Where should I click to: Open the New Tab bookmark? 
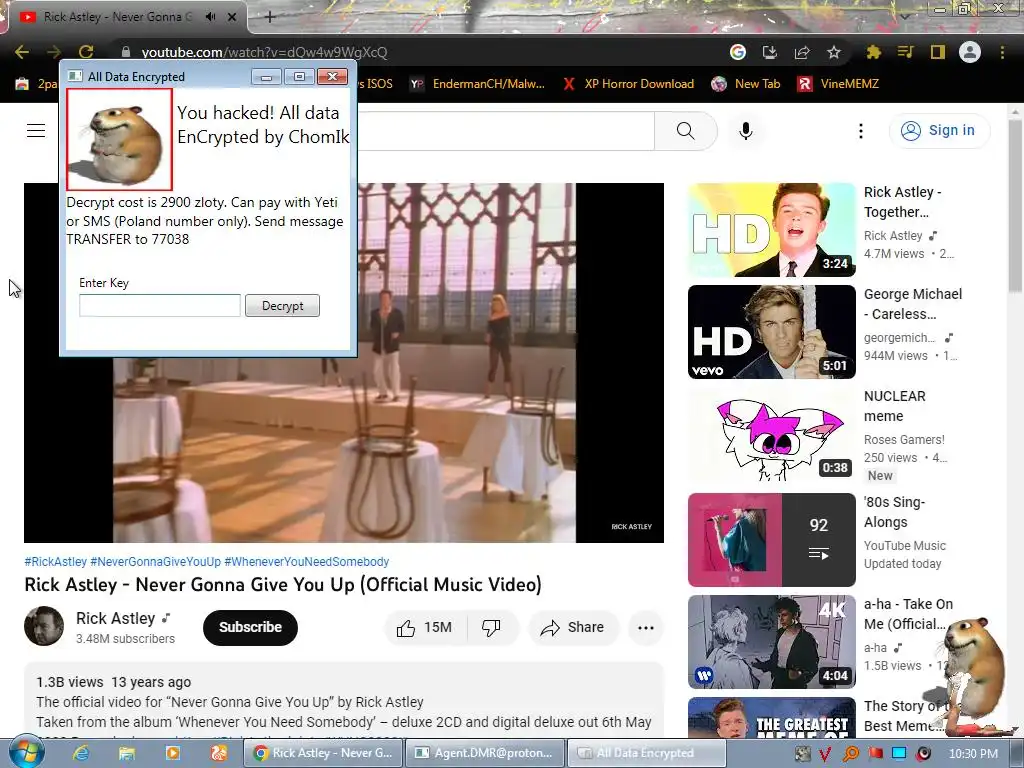[746, 84]
